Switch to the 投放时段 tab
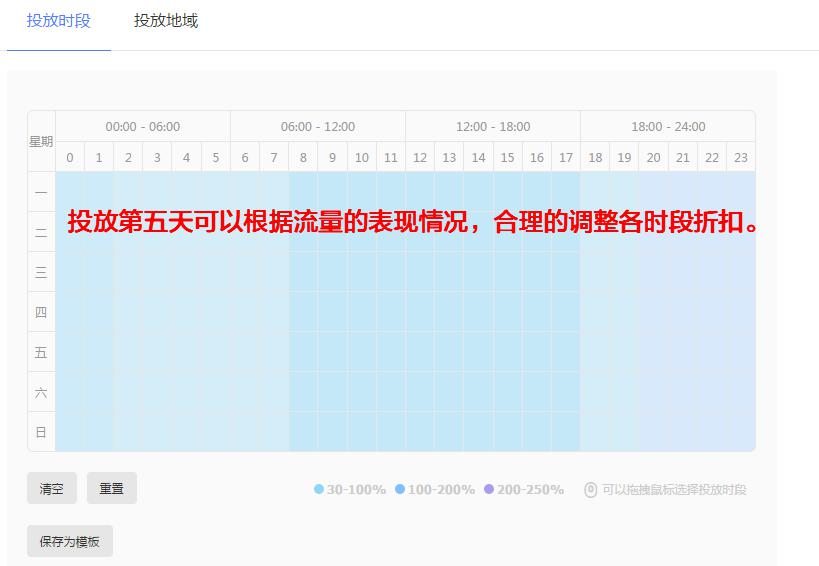This screenshot has width=819, height=566. tap(58, 21)
